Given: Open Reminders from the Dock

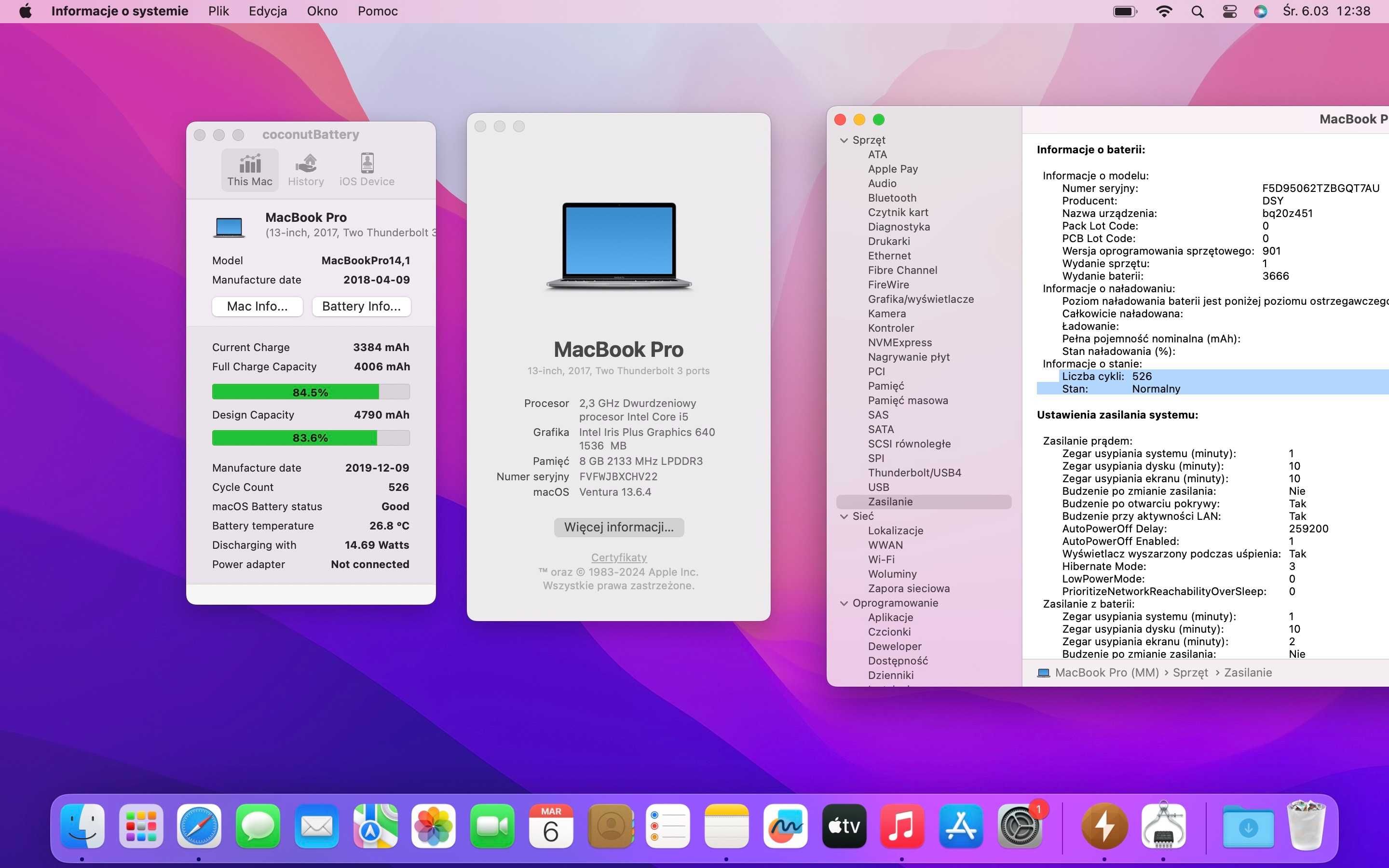Looking at the screenshot, I should tap(668, 827).
